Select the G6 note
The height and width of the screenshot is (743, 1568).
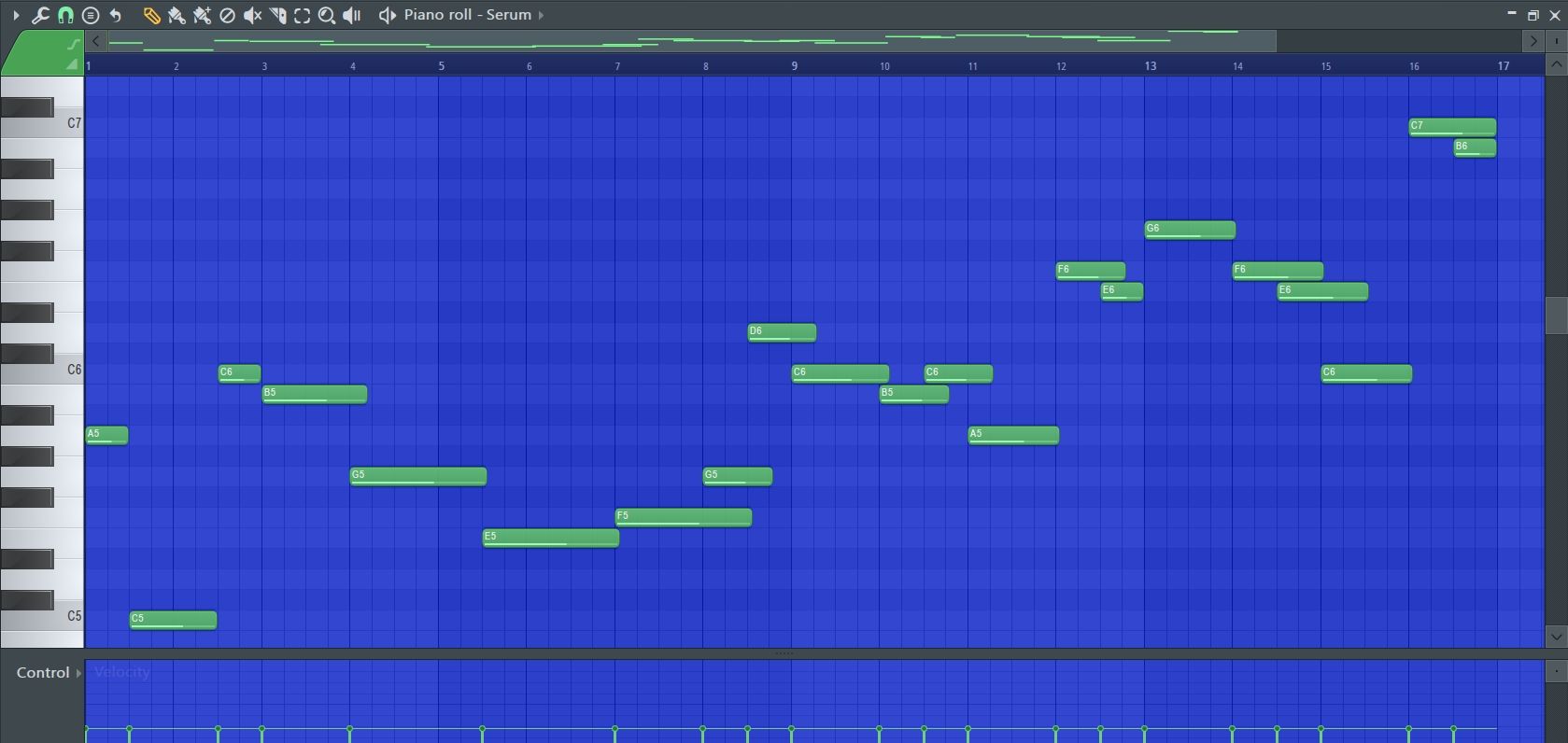point(1190,230)
